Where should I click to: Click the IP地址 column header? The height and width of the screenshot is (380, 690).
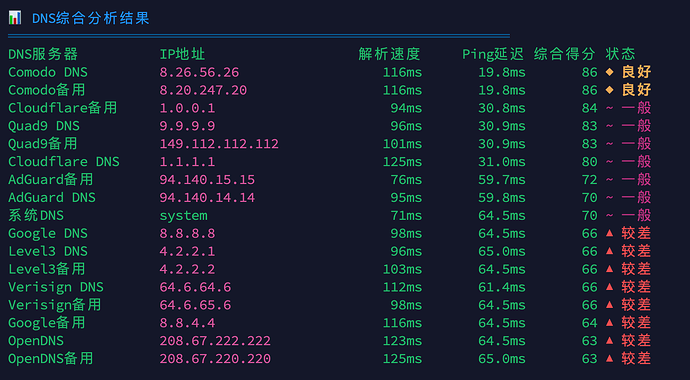click(182, 54)
